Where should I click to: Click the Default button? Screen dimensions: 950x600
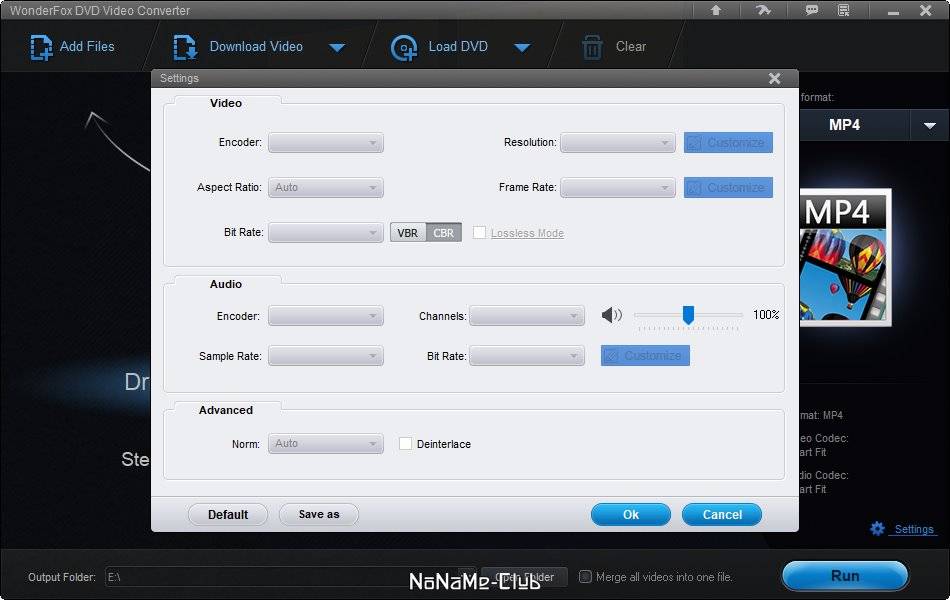[x=228, y=515]
